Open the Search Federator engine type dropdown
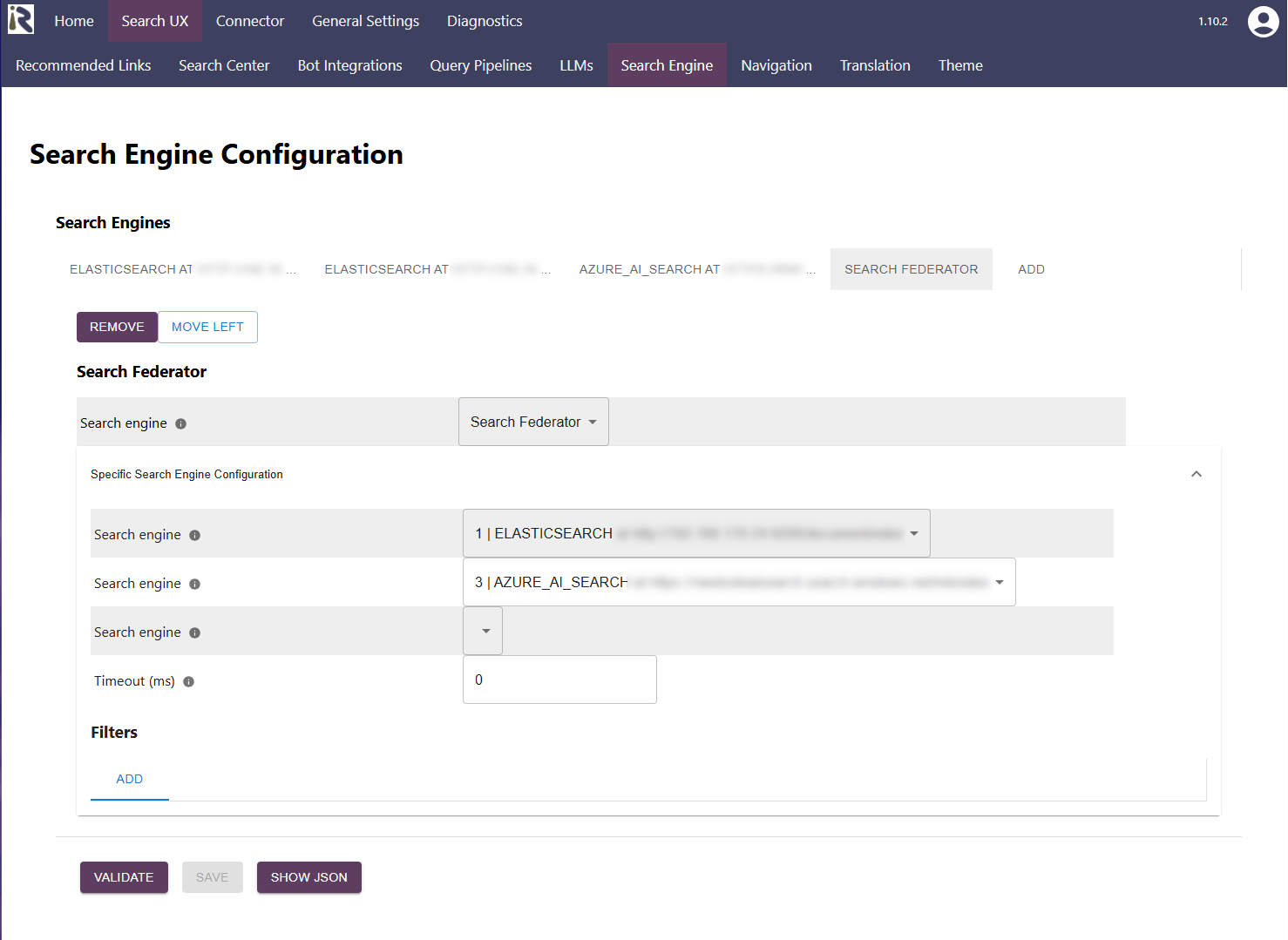 tap(533, 423)
